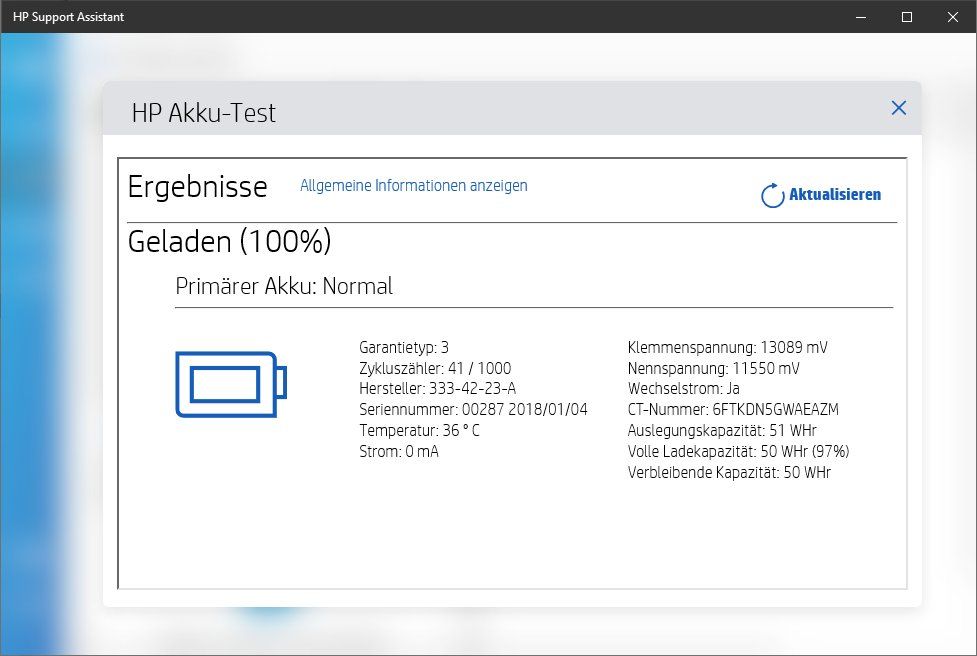The height and width of the screenshot is (656, 977).
Task: Click 'Wechselstrom: Ja' value
Action: [x=684, y=389]
